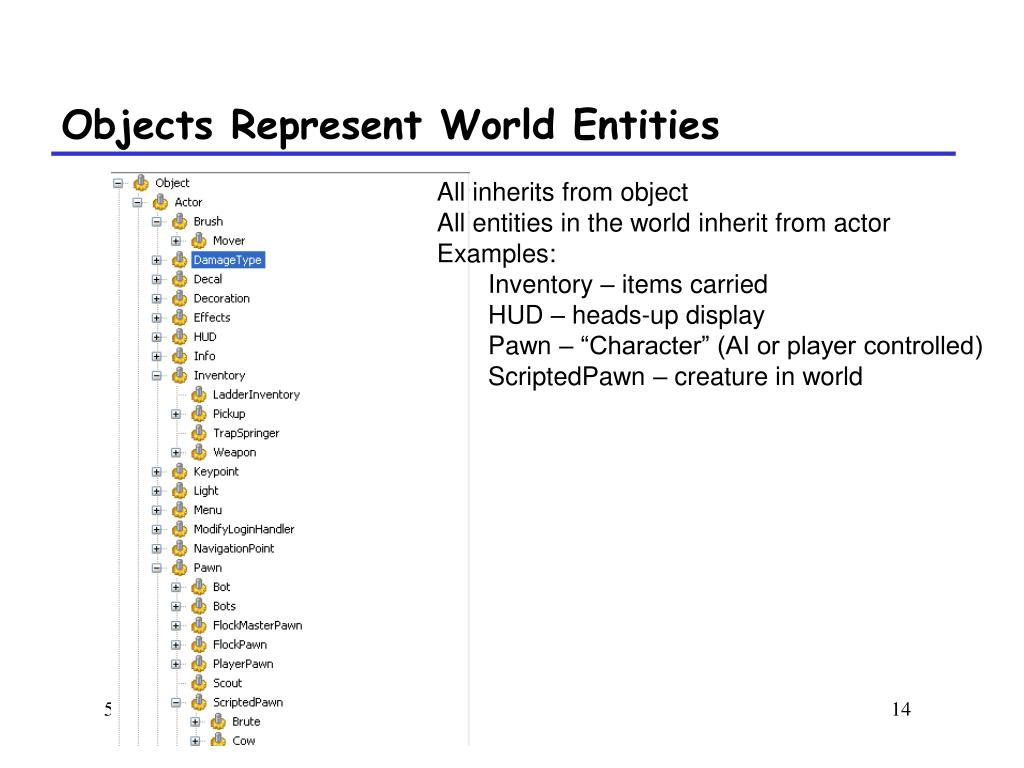Select the Menu class row

pos(208,510)
